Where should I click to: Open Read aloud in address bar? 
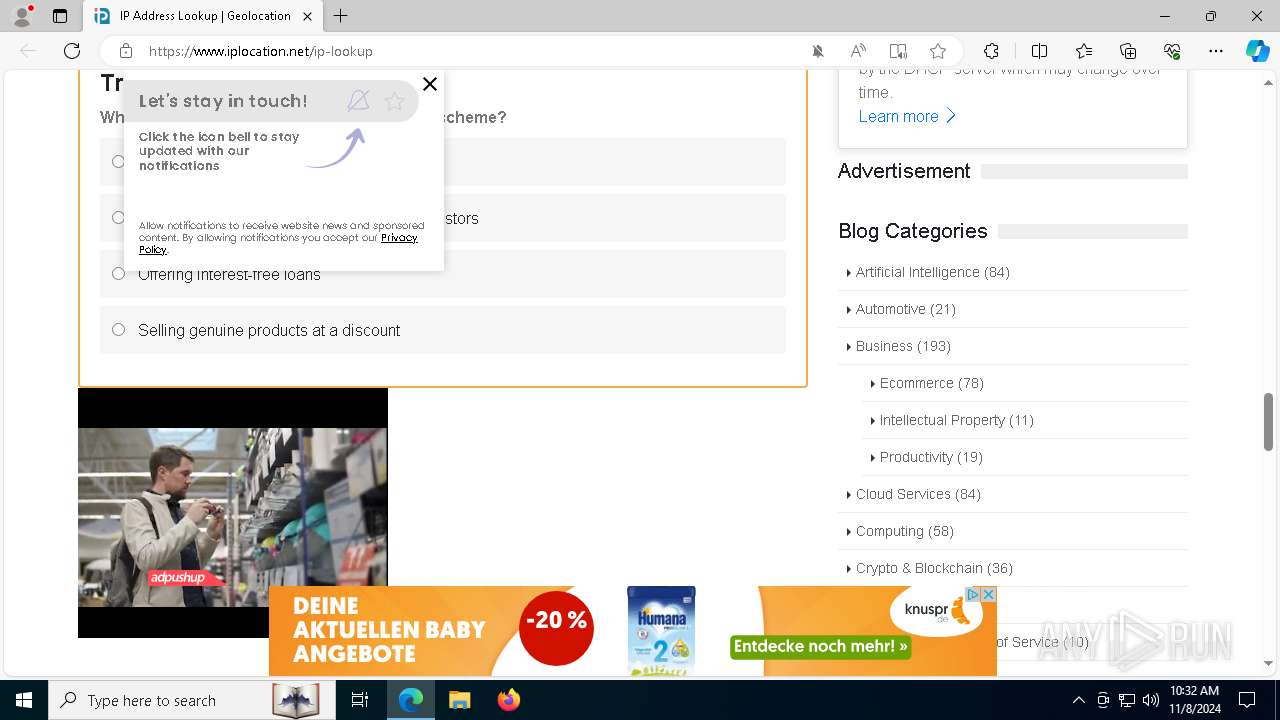click(858, 51)
